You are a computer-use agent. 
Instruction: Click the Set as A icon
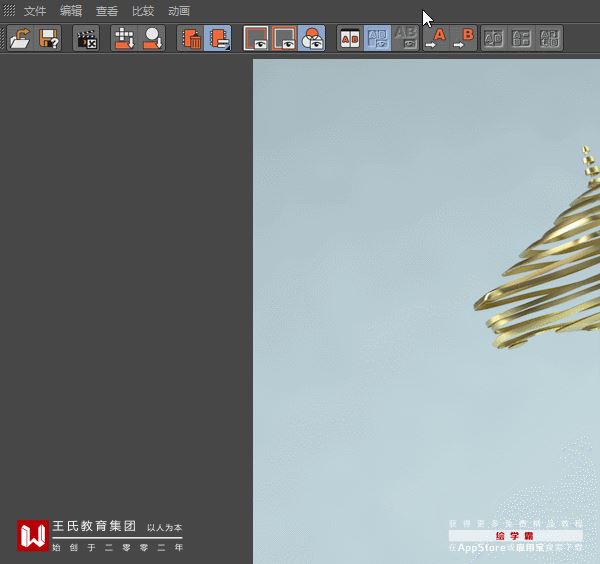tap(436, 38)
